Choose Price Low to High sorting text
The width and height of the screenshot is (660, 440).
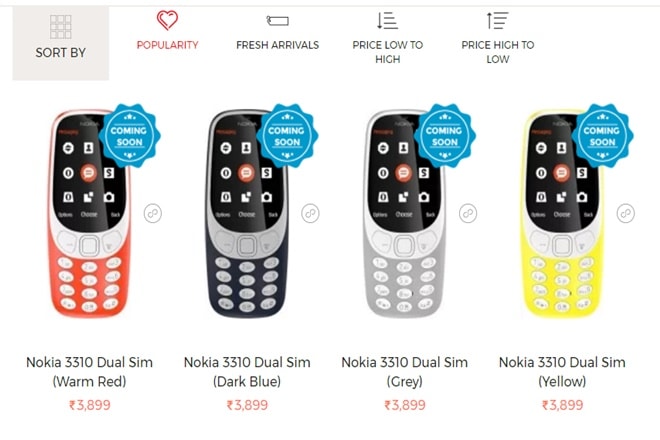[388, 52]
